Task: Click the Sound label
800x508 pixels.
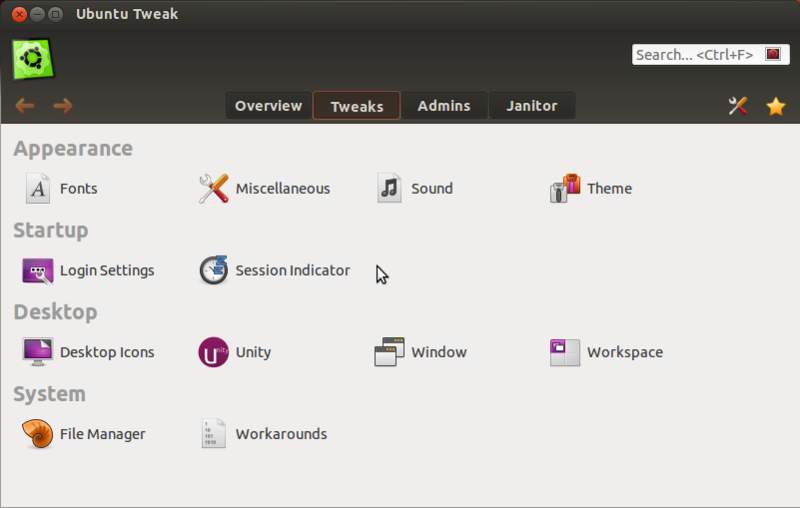Action: click(432, 189)
